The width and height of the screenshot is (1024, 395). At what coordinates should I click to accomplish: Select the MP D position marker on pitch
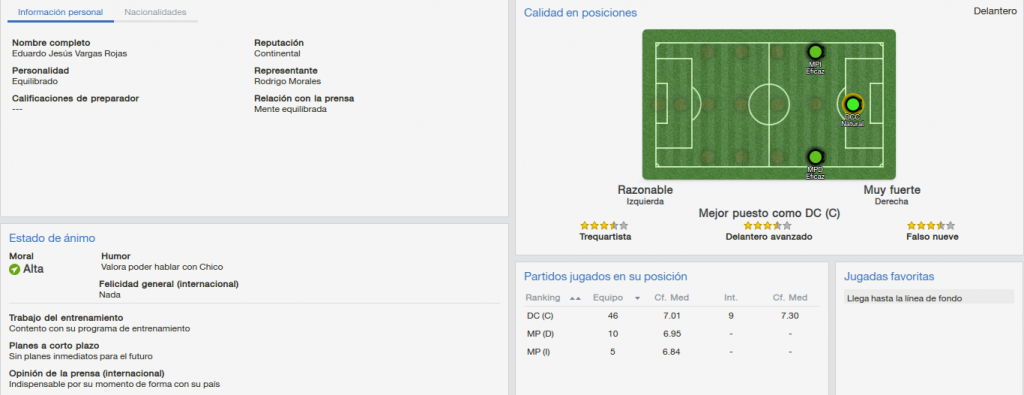click(814, 157)
